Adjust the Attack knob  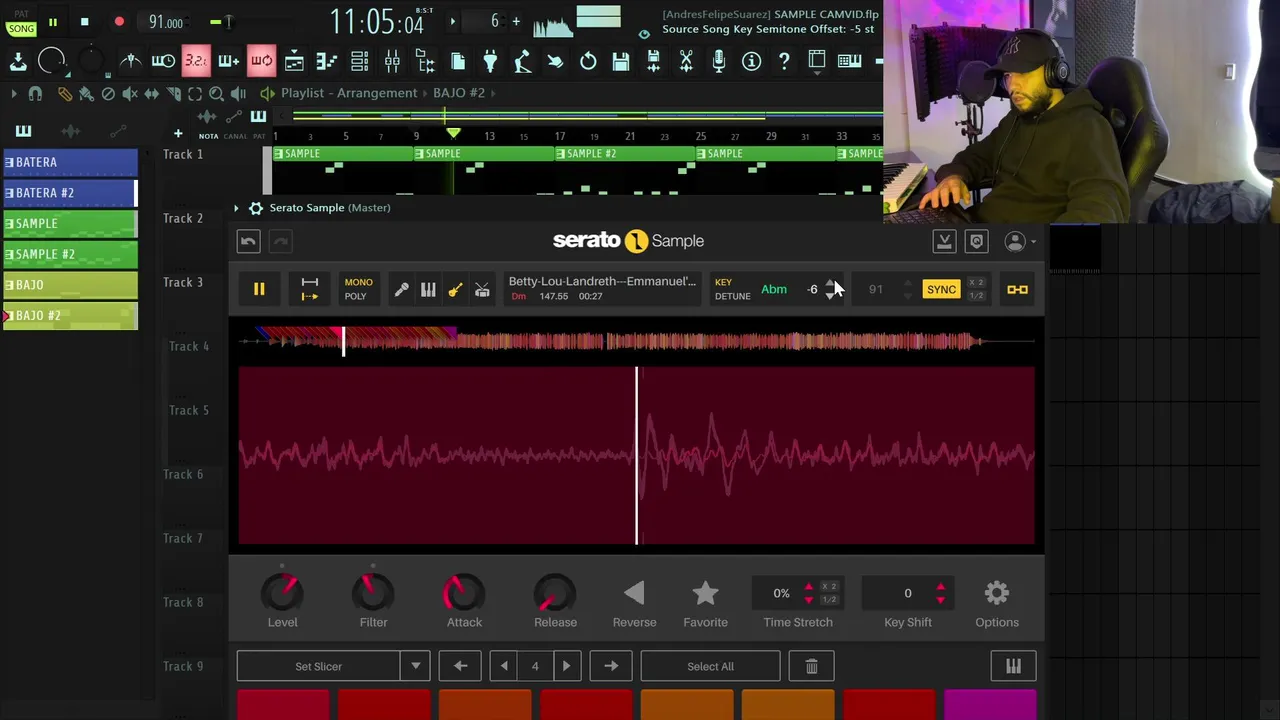[464, 593]
